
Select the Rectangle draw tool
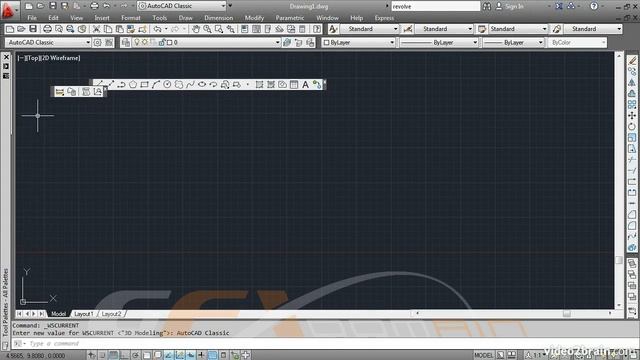(x=144, y=84)
